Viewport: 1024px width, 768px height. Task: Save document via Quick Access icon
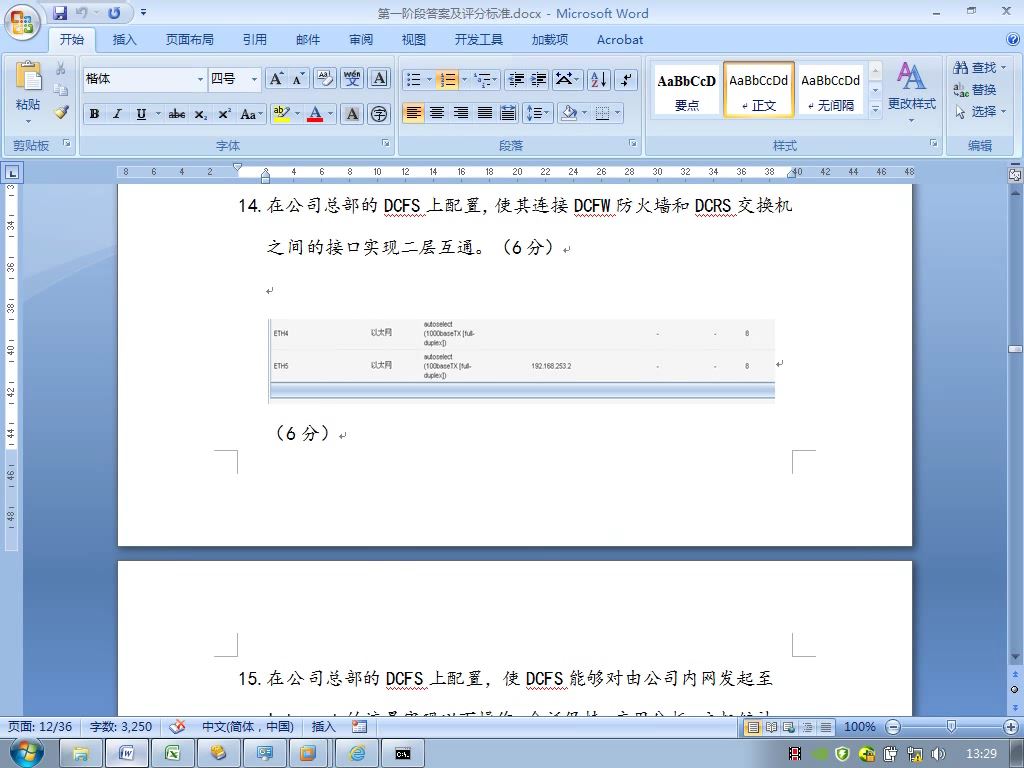[60, 13]
